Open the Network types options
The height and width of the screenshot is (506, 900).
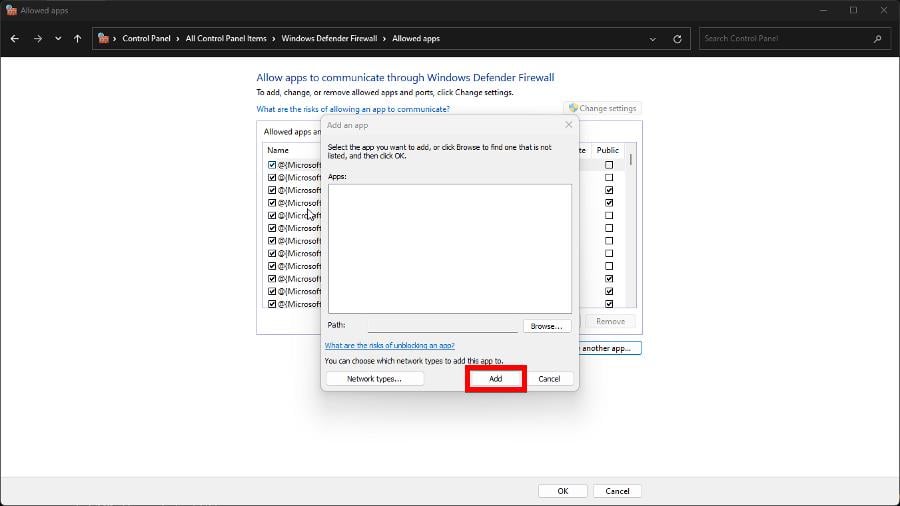coord(374,379)
